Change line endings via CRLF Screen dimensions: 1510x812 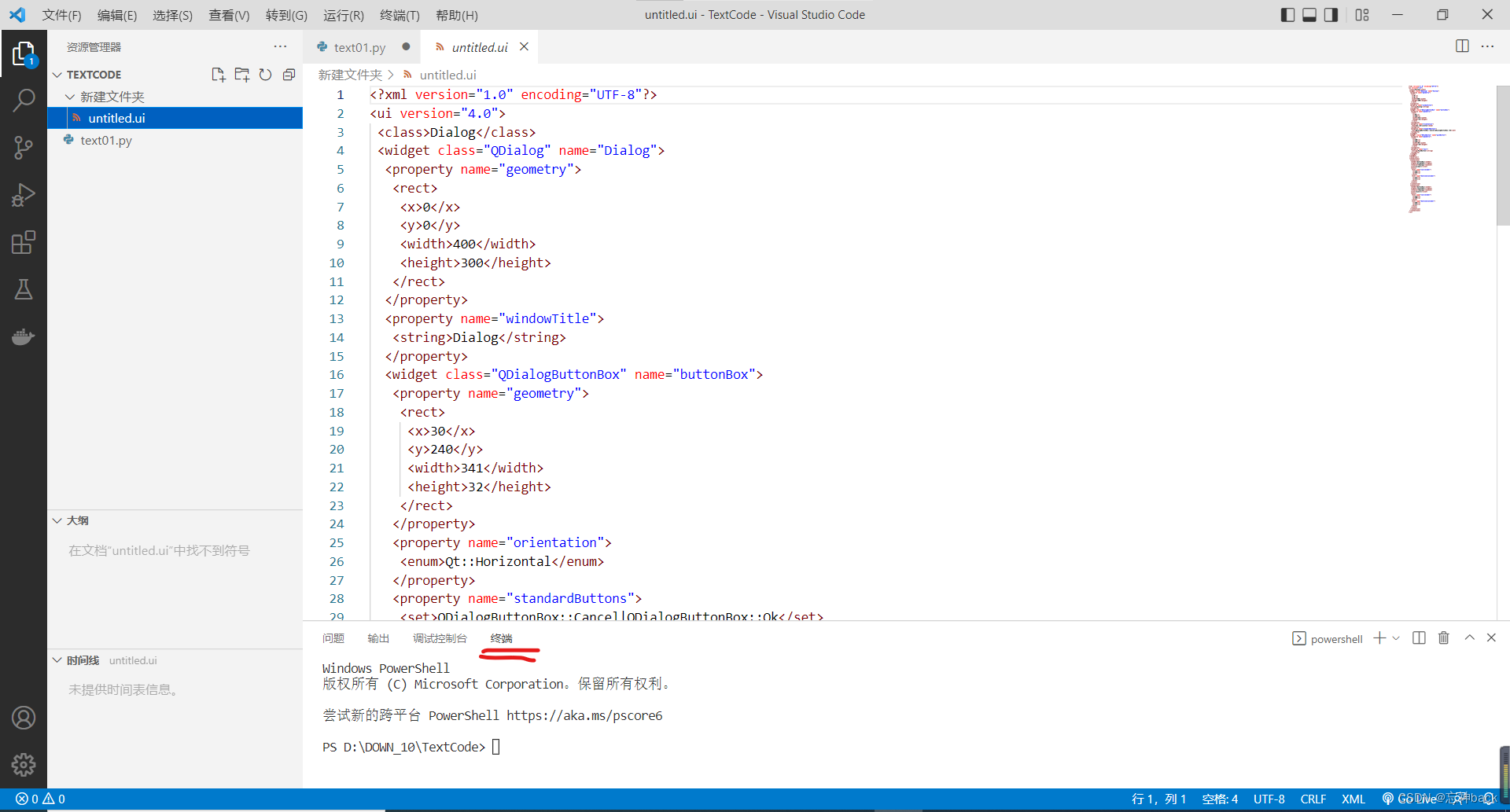coord(1313,799)
